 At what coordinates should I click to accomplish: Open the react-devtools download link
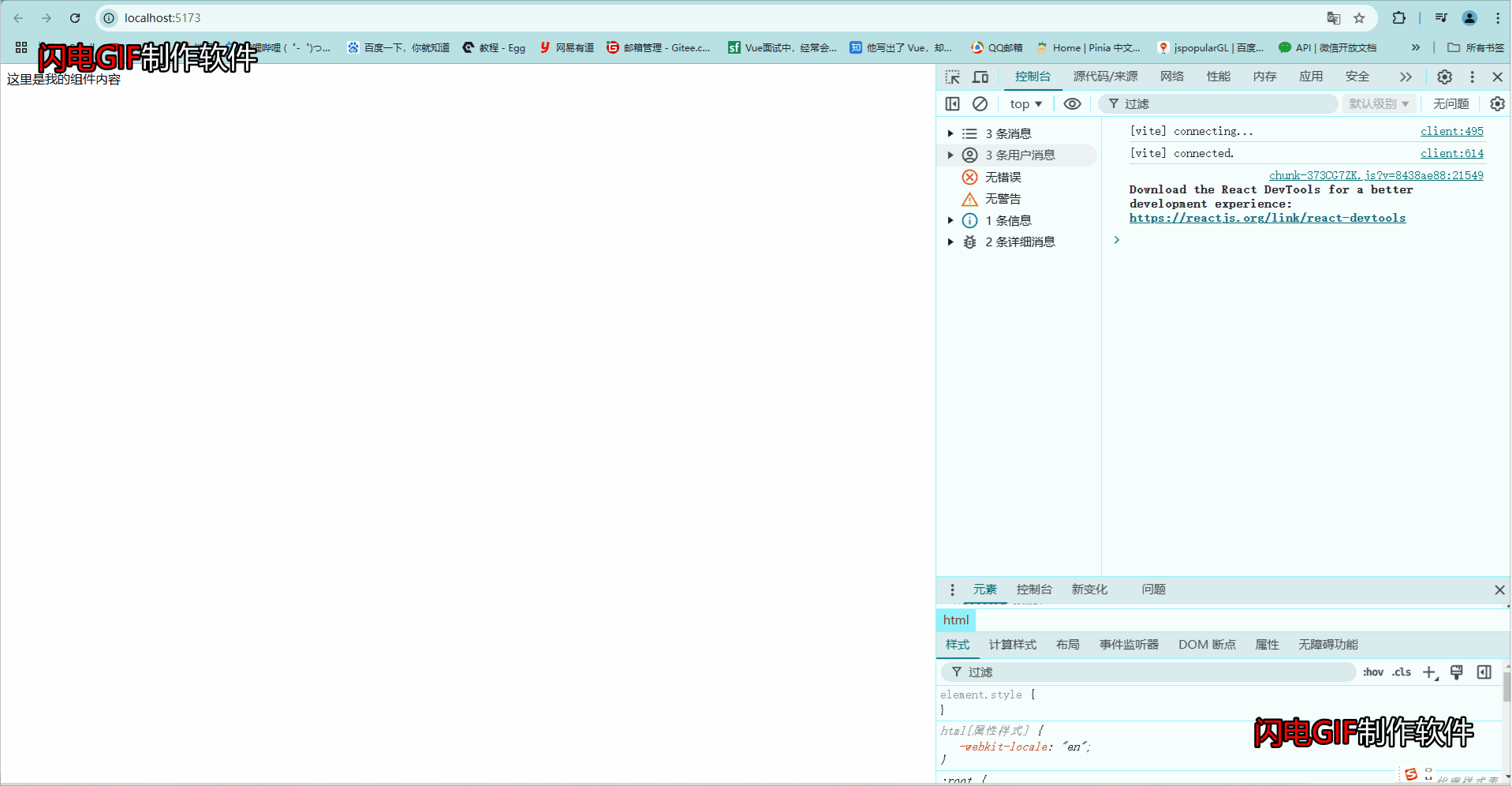click(x=1267, y=218)
